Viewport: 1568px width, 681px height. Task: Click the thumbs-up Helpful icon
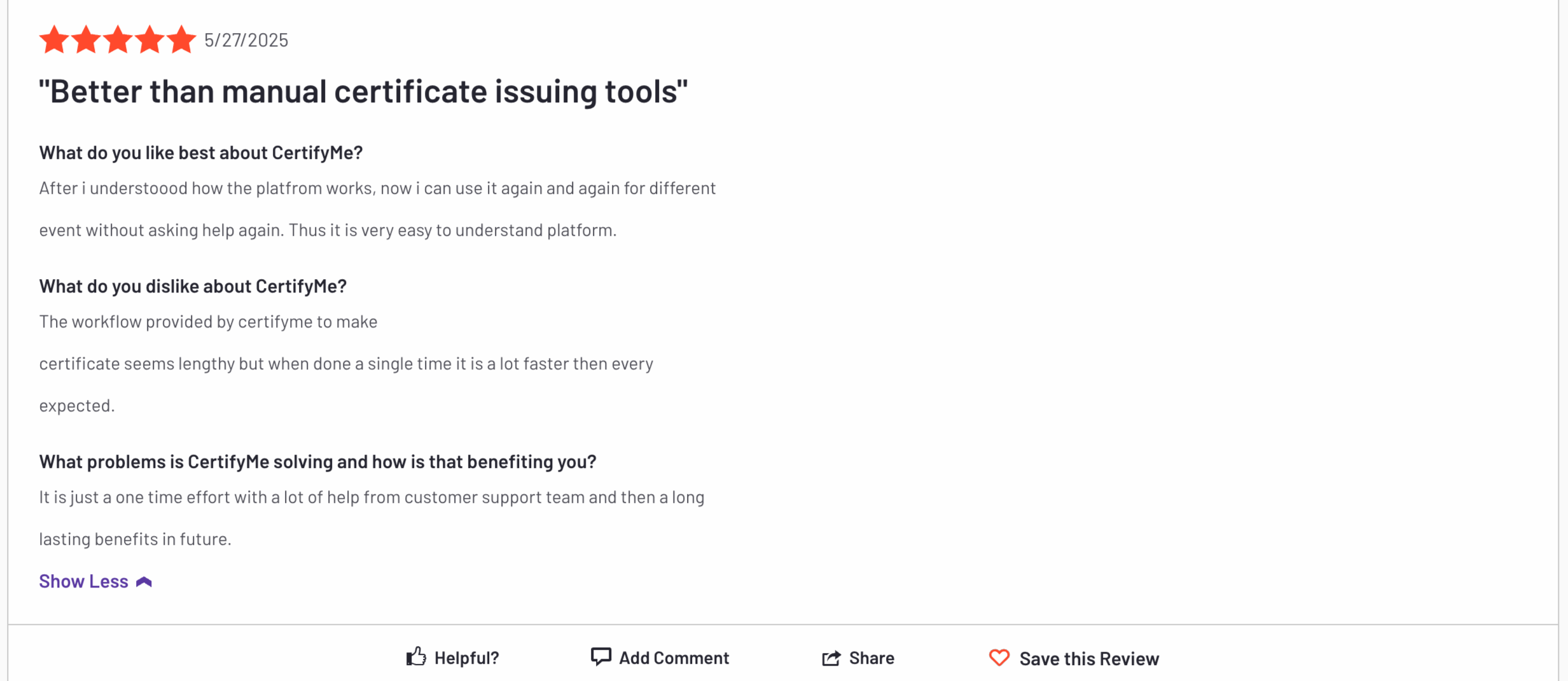click(416, 656)
